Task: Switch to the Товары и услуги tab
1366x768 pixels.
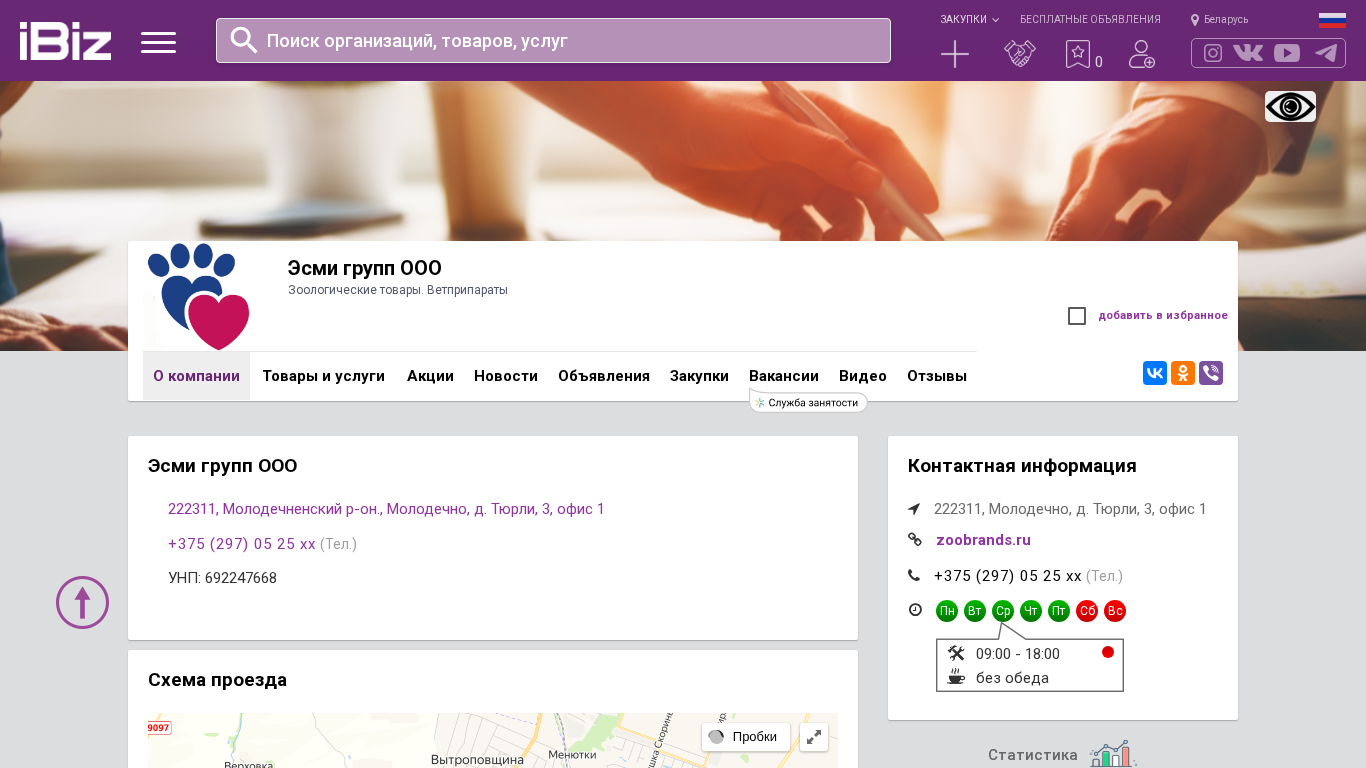Action: [x=323, y=376]
